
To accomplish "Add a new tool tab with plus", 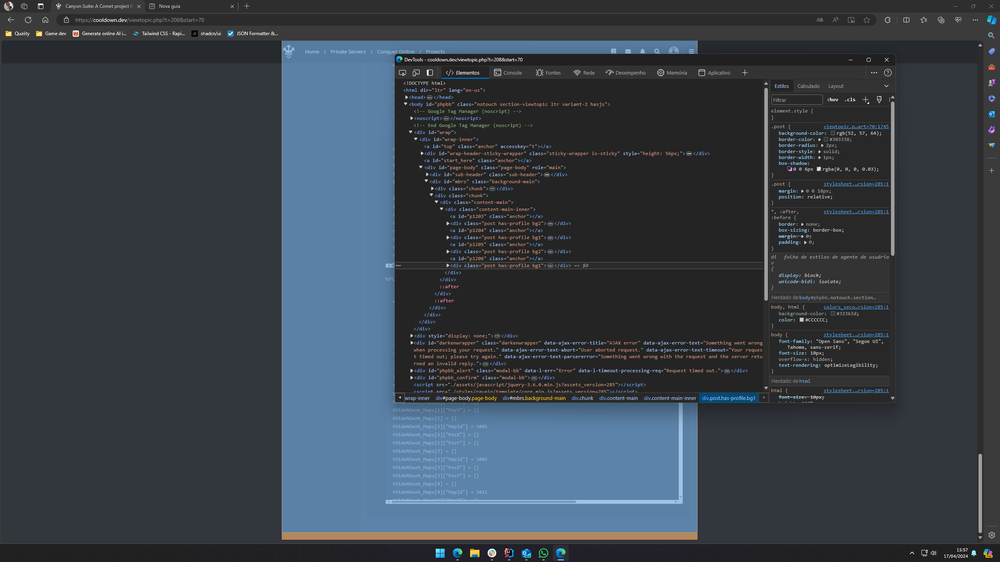I will pos(744,73).
